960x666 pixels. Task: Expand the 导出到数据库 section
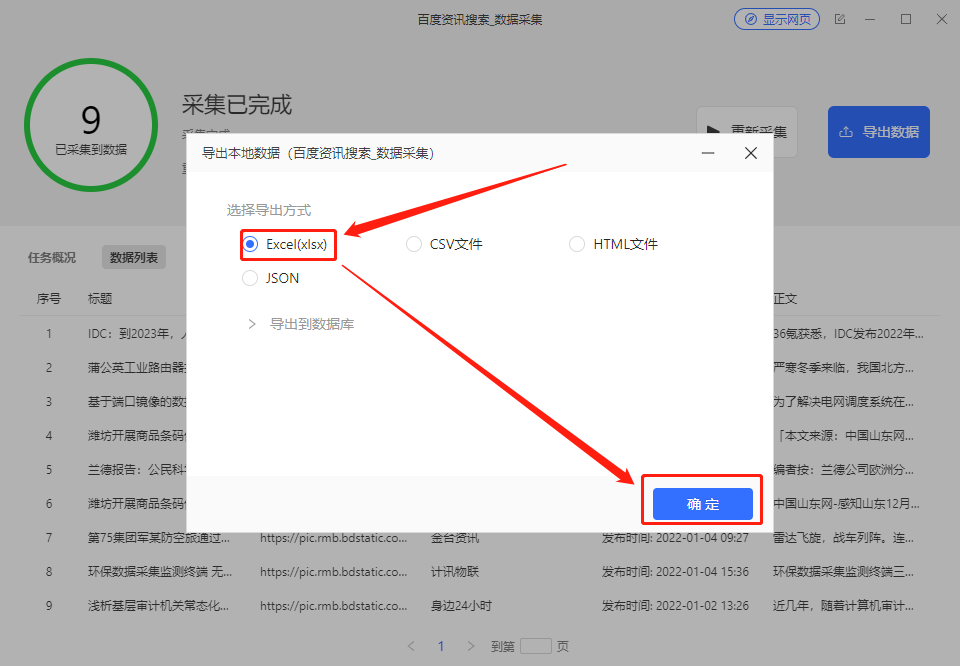tap(301, 324)
